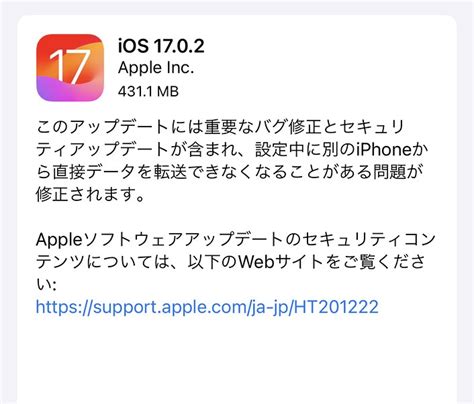Image resolution: width=474 pixels, height=404 pixels.
Task: Select the iOS 17.0.2 title
Action: [161, 46]
